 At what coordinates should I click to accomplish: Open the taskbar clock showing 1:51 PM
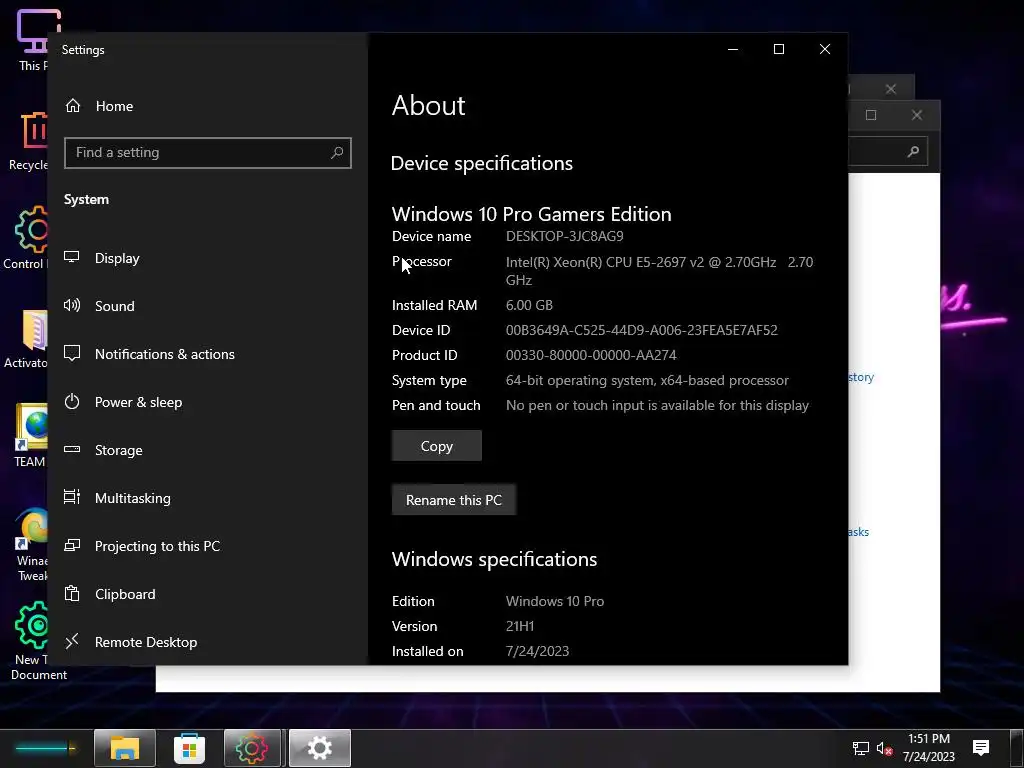click(x=929, y=748)
